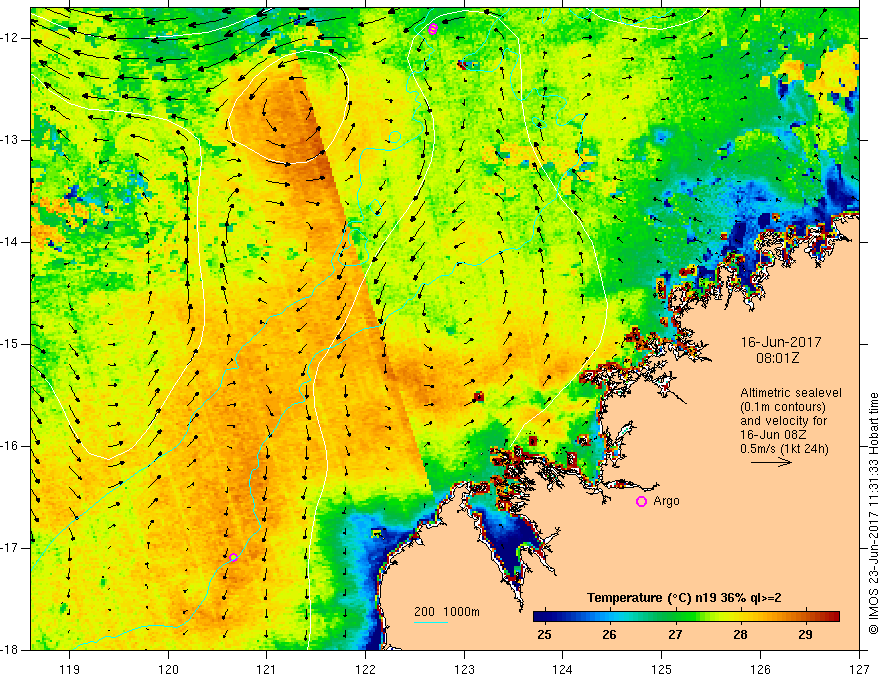Image resolution: width=880 pixels, height=680 pixels.
Task: Click the longitude axis label '126'
Action: (760, 669)
